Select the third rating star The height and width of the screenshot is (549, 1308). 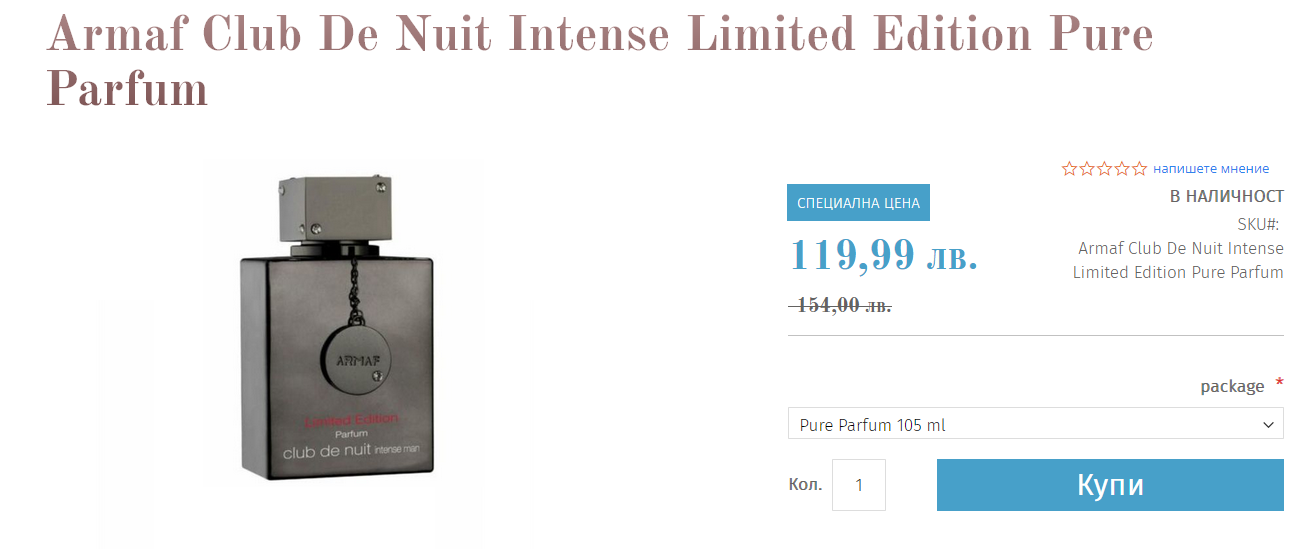tap(1104, 169)
